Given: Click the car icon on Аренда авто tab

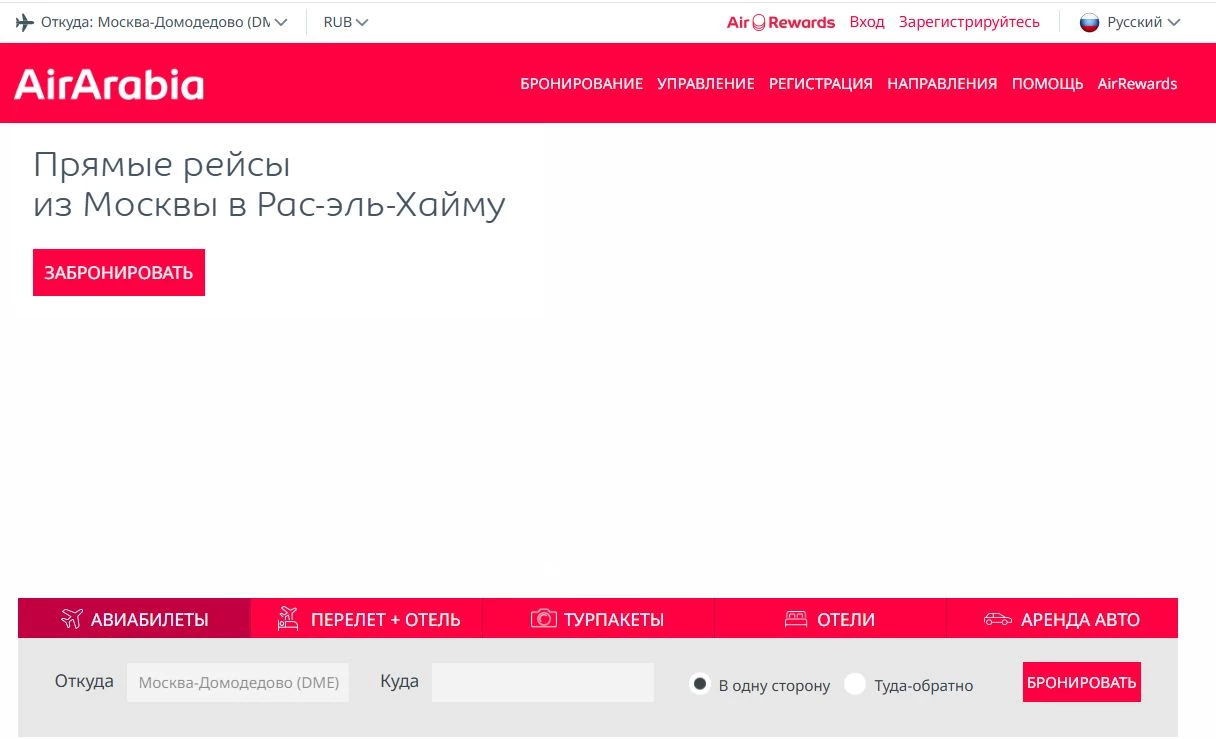Looking at the screenshot, I should (x=998, y=619).
